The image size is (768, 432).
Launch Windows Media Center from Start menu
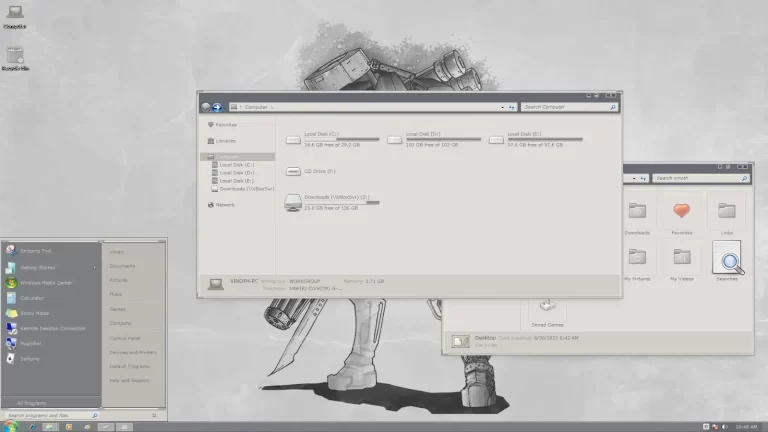pyautogui.click(x=51, y=283)
